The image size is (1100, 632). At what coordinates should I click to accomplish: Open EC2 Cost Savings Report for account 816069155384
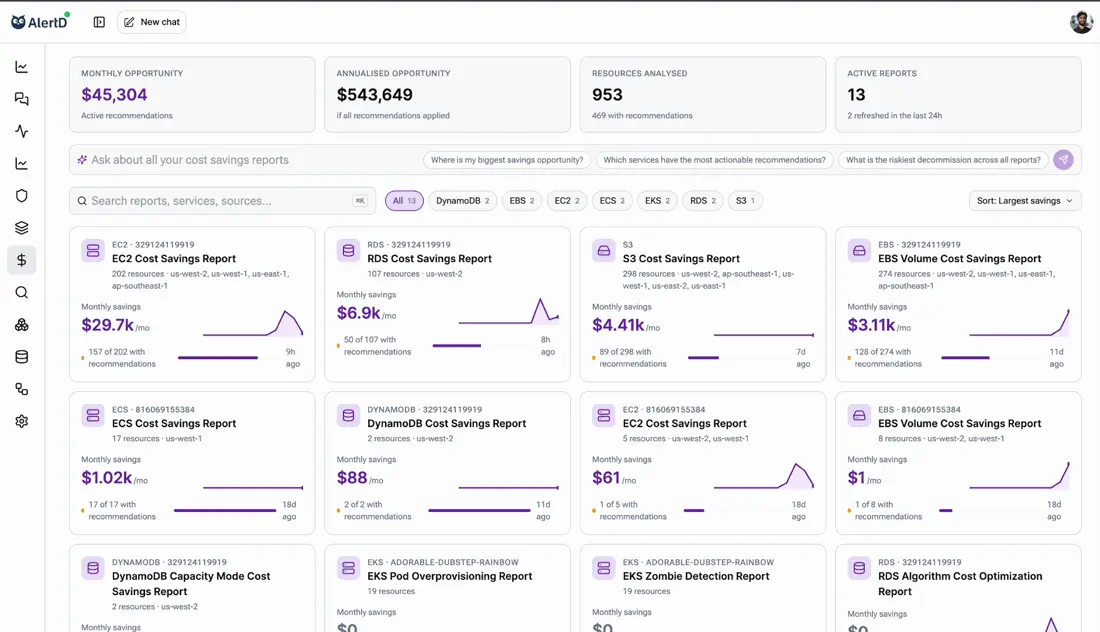click(x=703, y=463)
